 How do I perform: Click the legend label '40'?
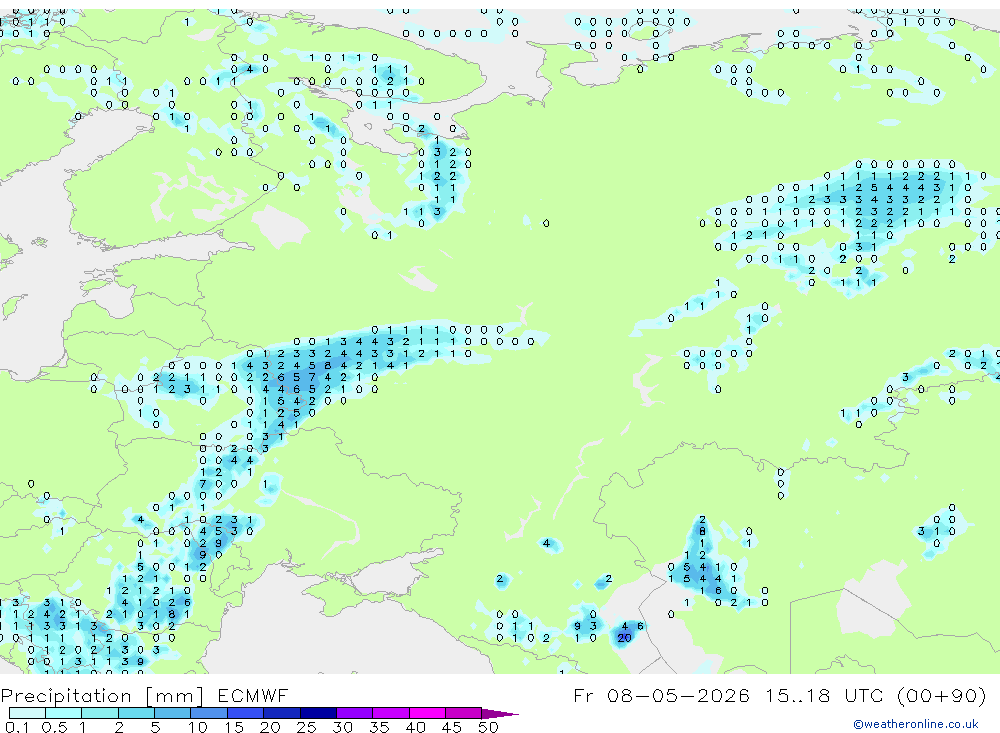415,727
